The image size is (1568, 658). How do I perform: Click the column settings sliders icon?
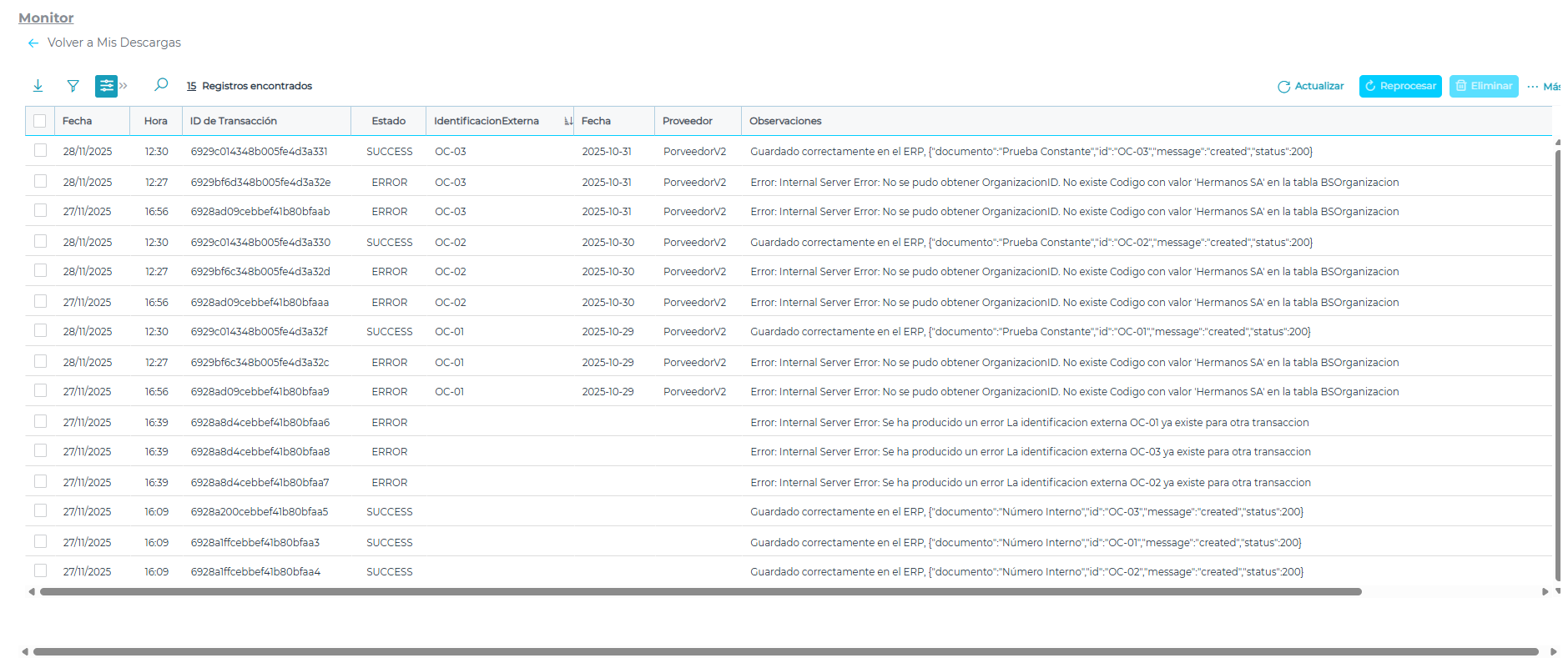[106, 86]
